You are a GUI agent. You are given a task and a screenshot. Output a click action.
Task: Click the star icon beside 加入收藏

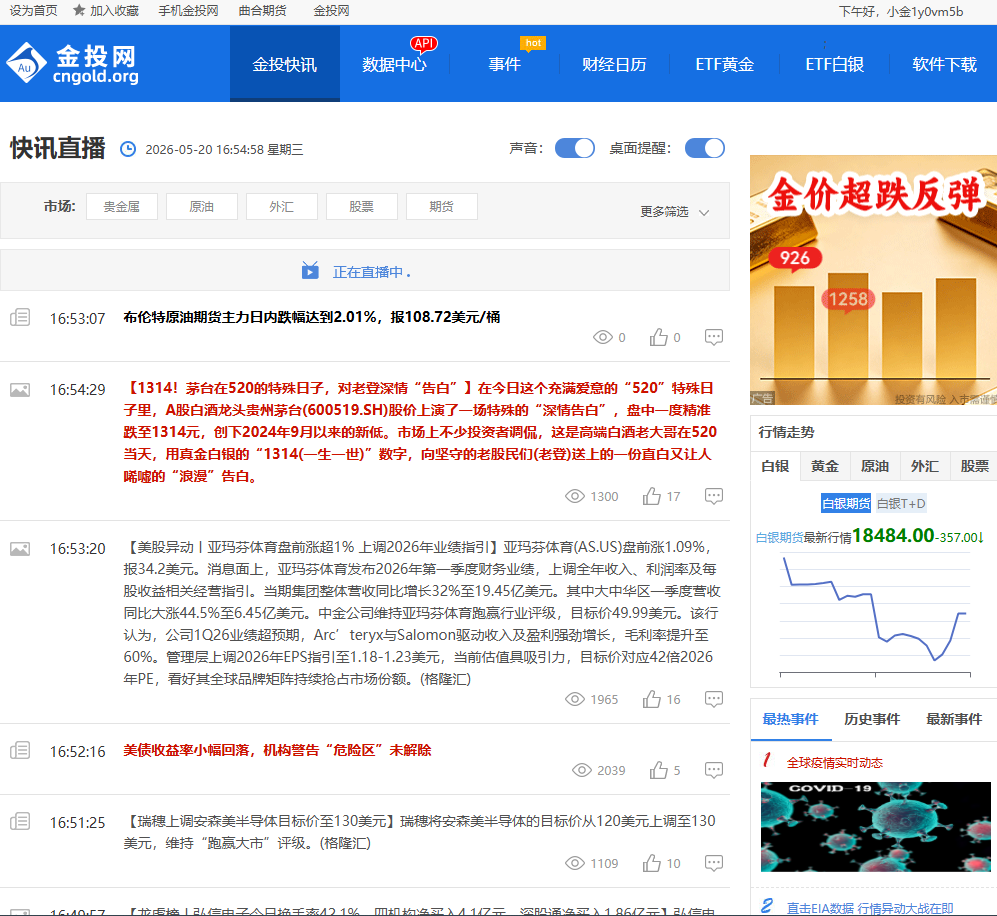point(79,10)
